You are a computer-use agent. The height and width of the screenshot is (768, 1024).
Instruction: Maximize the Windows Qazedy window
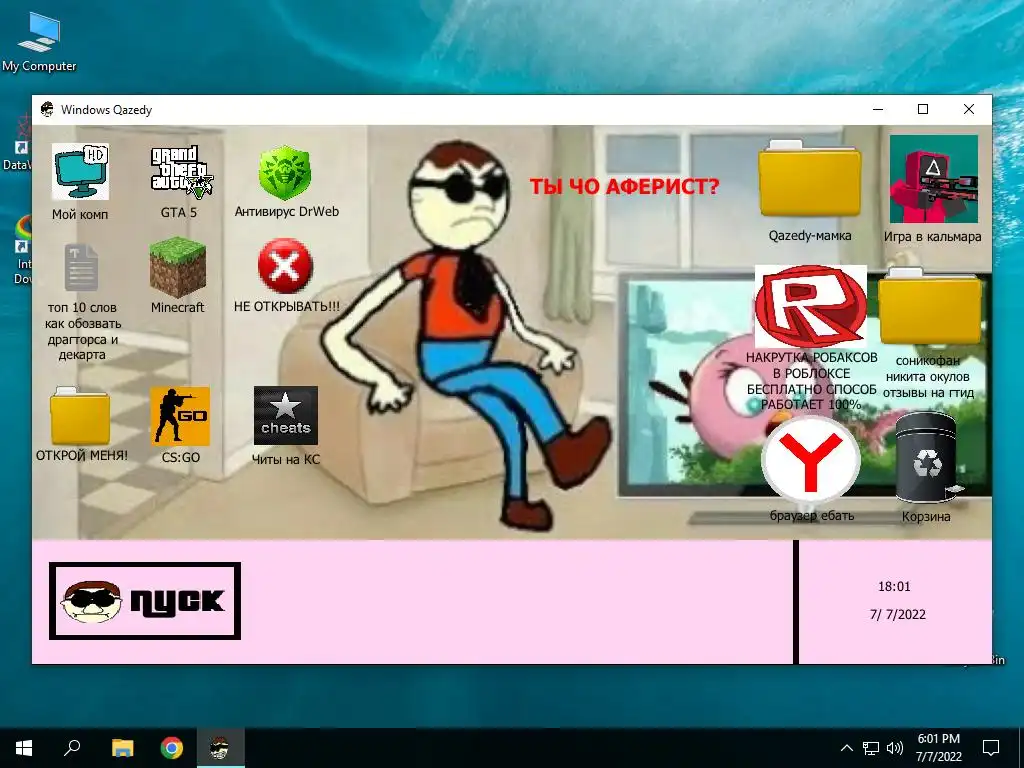tap(923, 109)
